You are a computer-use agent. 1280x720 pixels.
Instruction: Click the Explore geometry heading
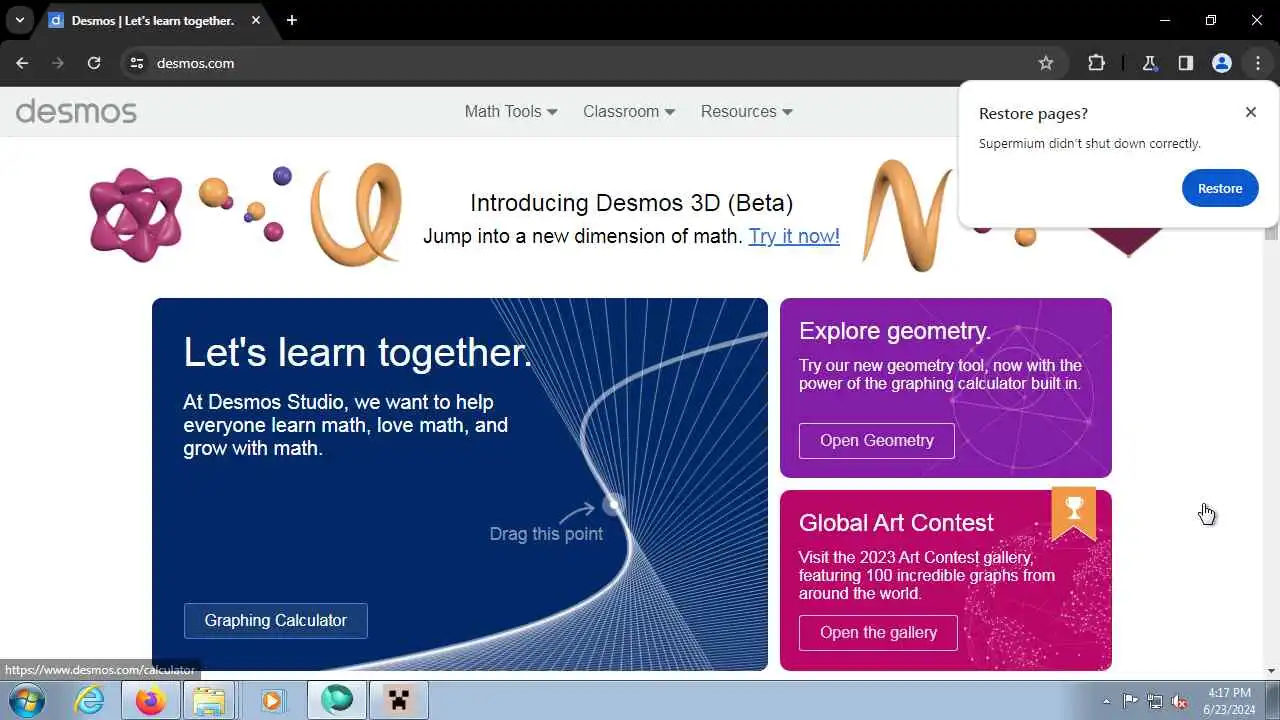pos(895,331)
